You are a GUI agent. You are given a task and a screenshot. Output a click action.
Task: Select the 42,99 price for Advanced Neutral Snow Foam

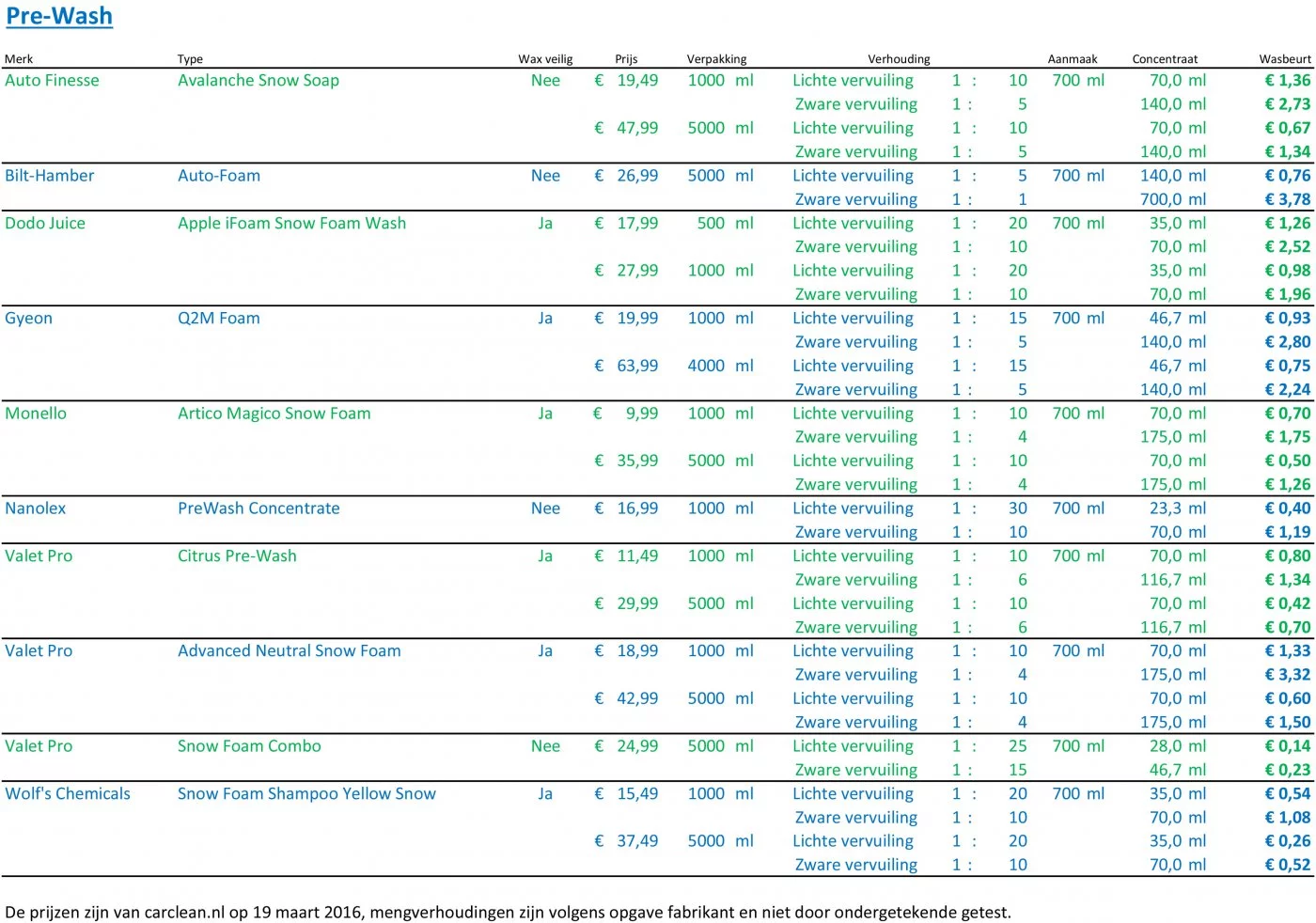click(637, 698)
